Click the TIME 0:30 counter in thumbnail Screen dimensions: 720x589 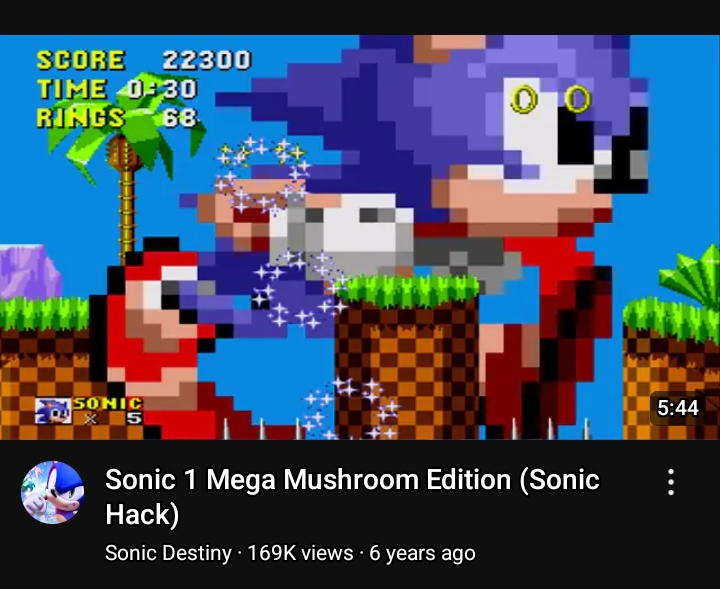point(117,89)
